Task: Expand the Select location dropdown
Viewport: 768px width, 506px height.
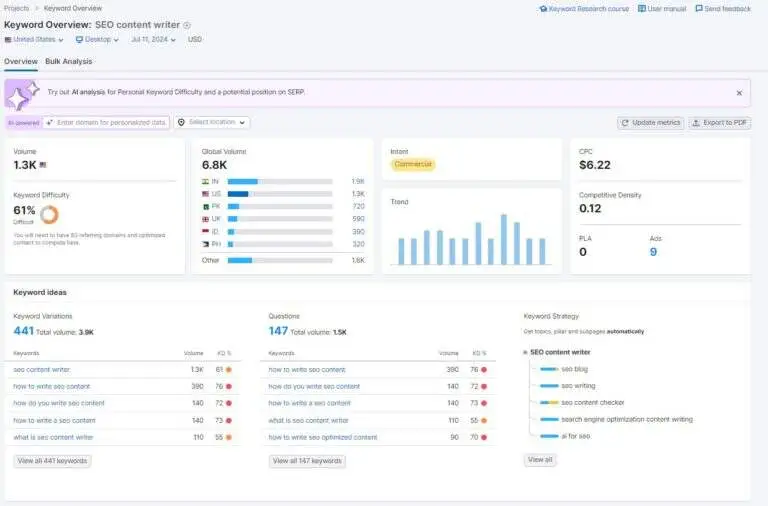Action: pyautogui.click(x=212, y=122)
